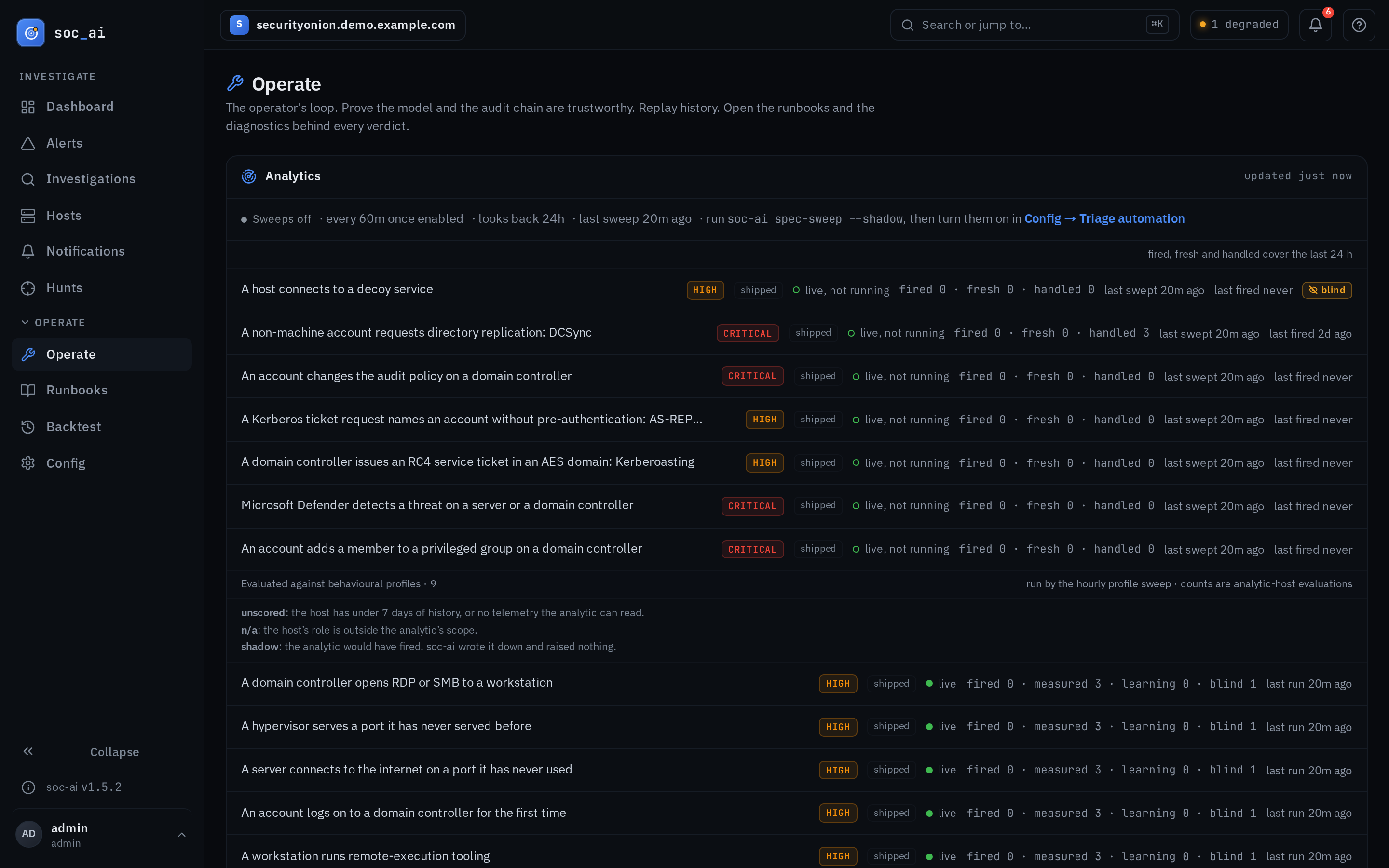Viewport: 1389px width, 868px height.
Task: Click the Search or jump to field
Action: pyautogui.click(x=1035, y=25)
